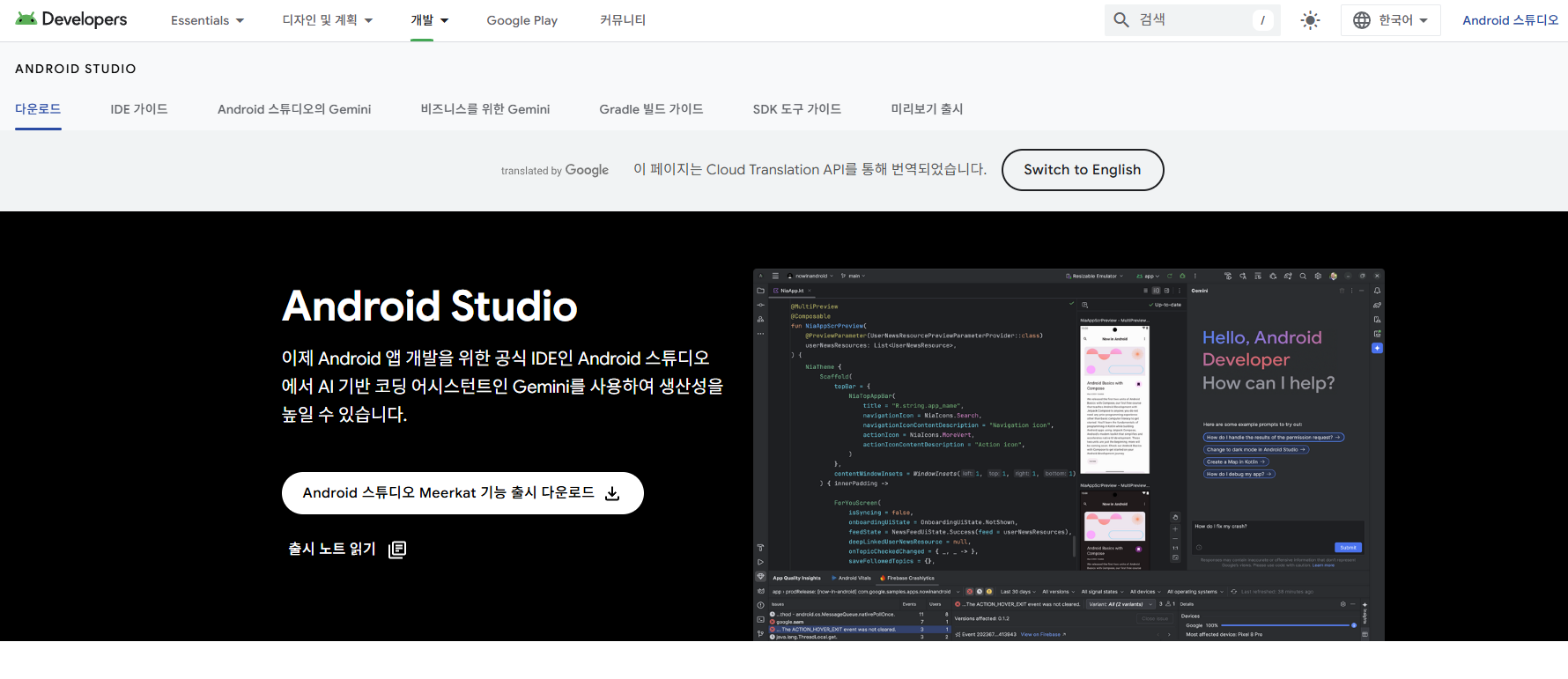Open the SDK 도구 가이드 tab
The image size is (1568, 679).
point(797,109)
